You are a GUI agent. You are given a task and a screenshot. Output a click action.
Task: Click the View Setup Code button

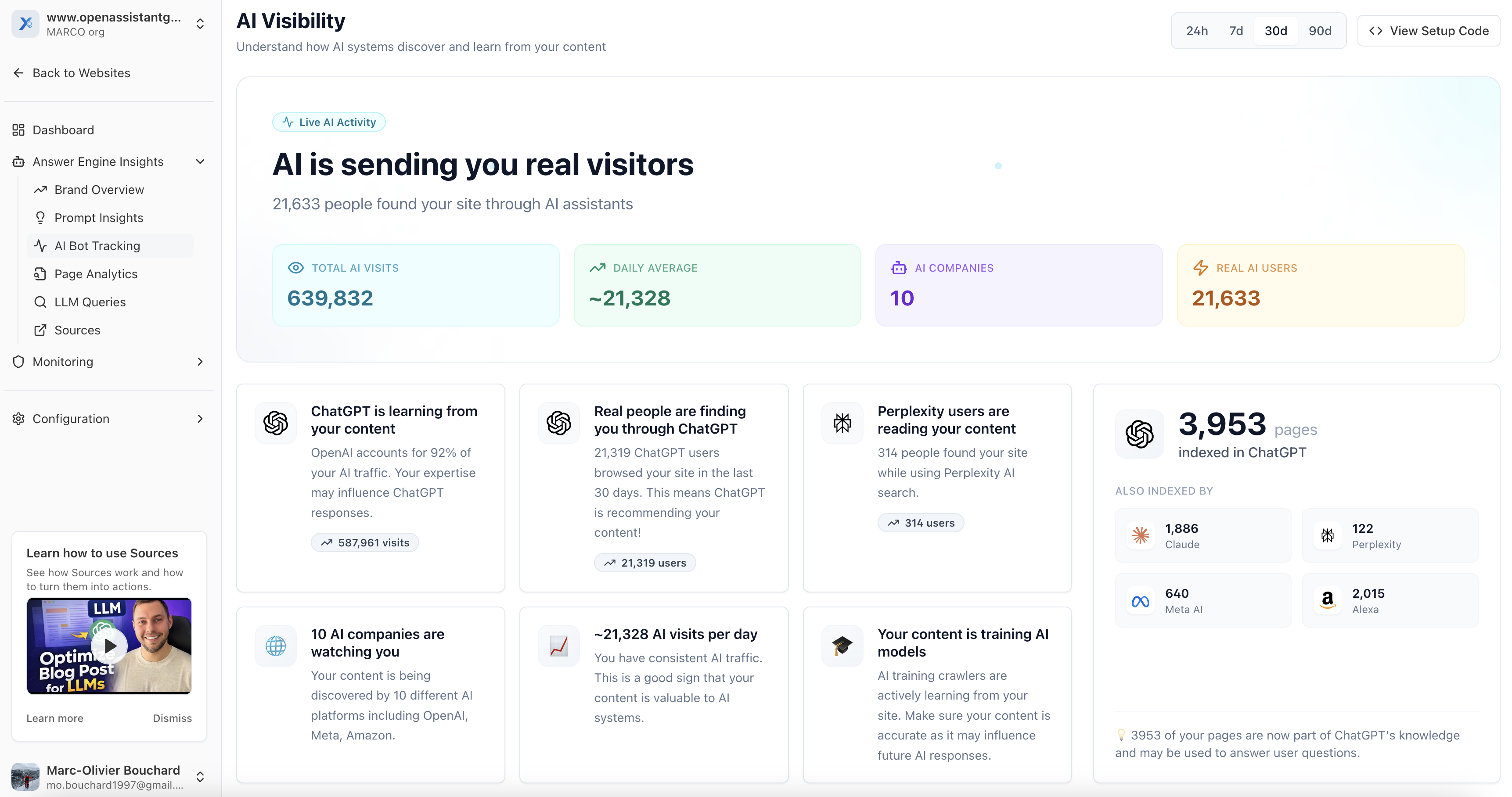coord(1429,31)
